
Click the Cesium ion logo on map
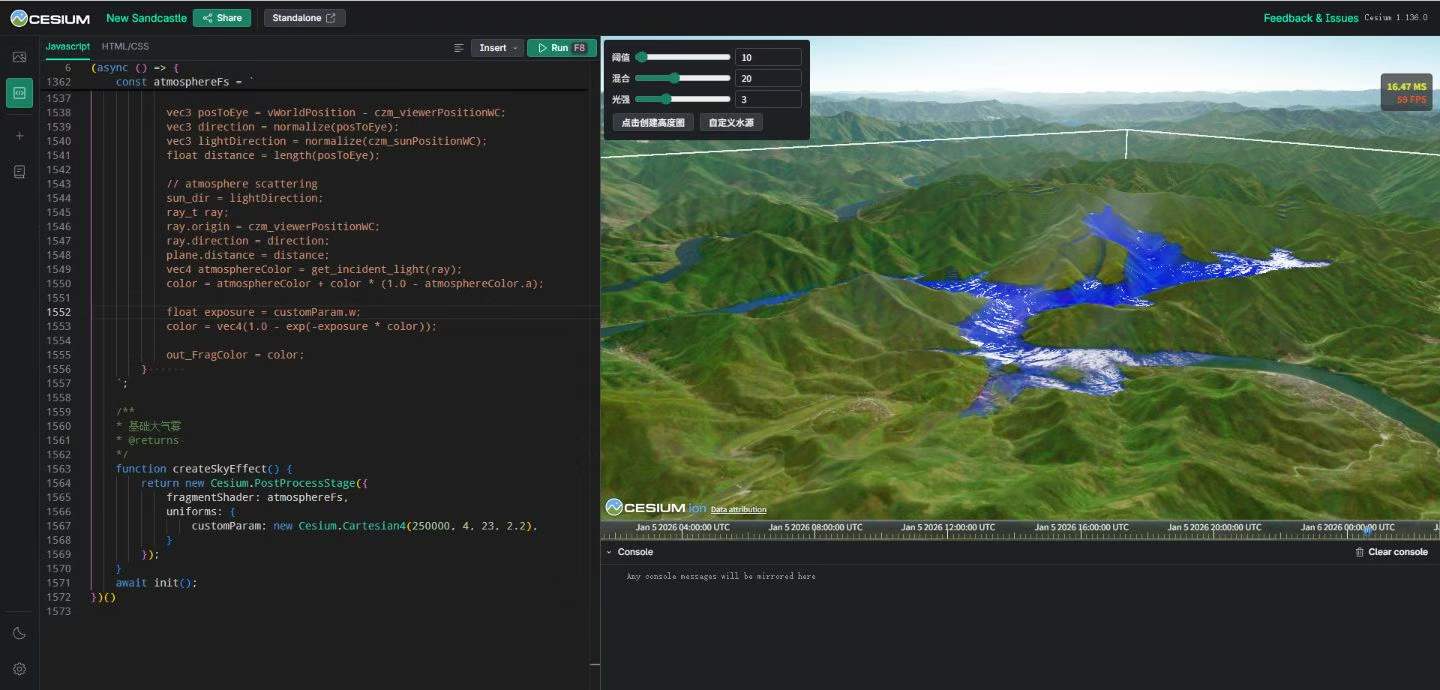coord(655,507)
